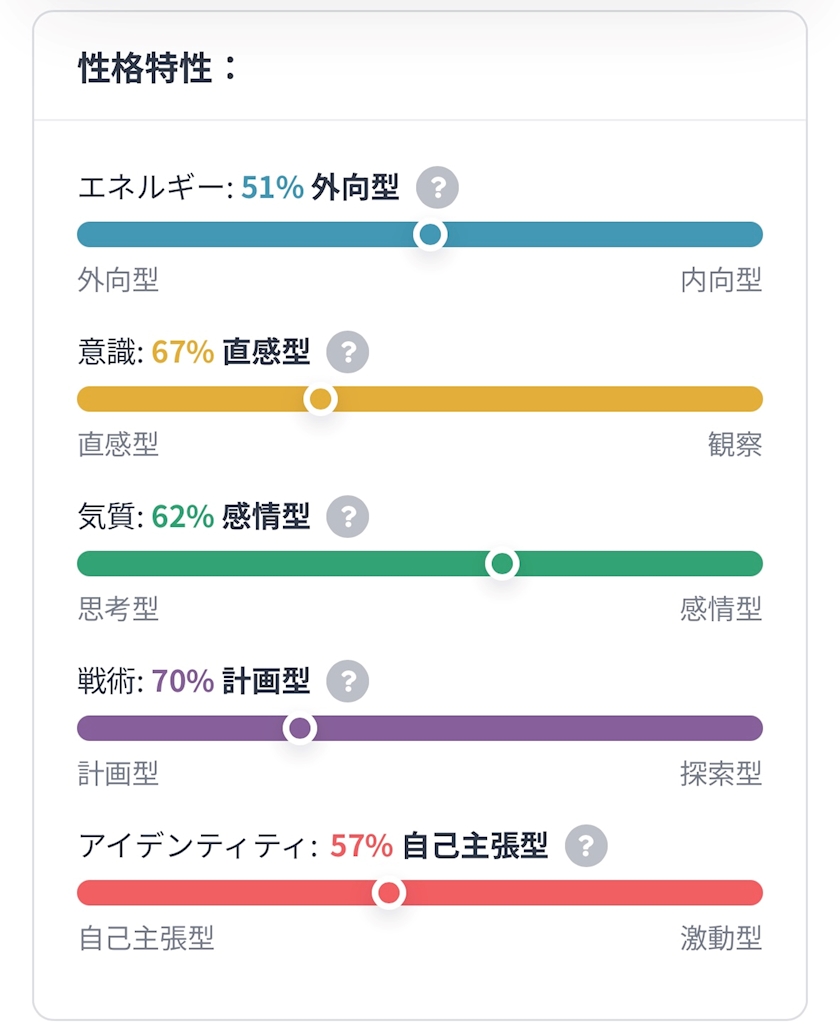The image size is (840, 1026).
Task: Click the 70% 計画型 result text
Action: [x=231, y=682]
